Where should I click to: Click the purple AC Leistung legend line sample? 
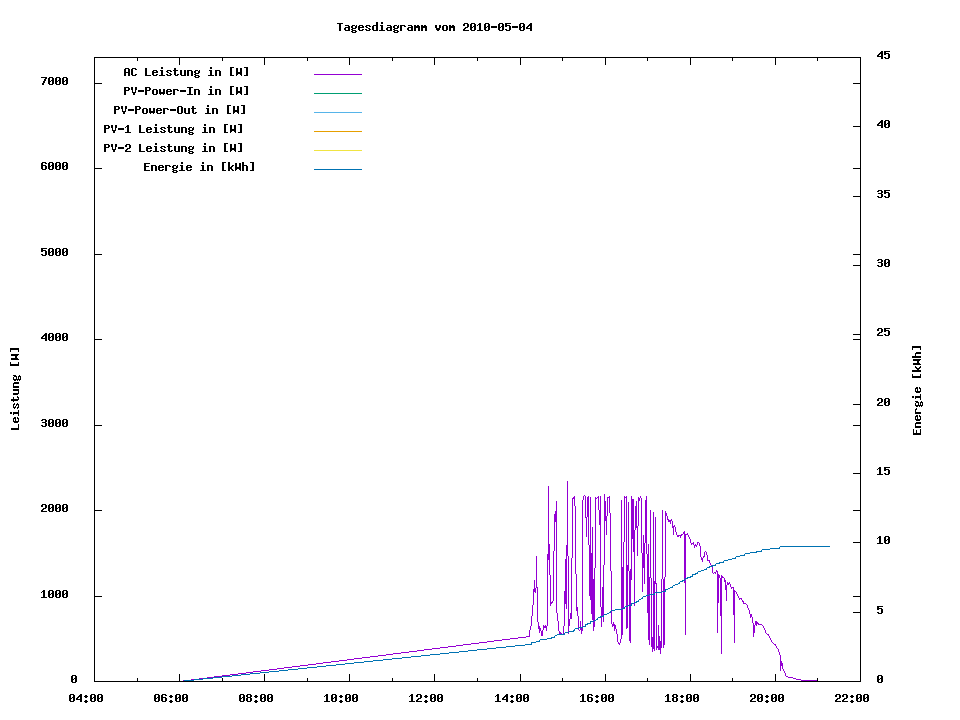337,74
